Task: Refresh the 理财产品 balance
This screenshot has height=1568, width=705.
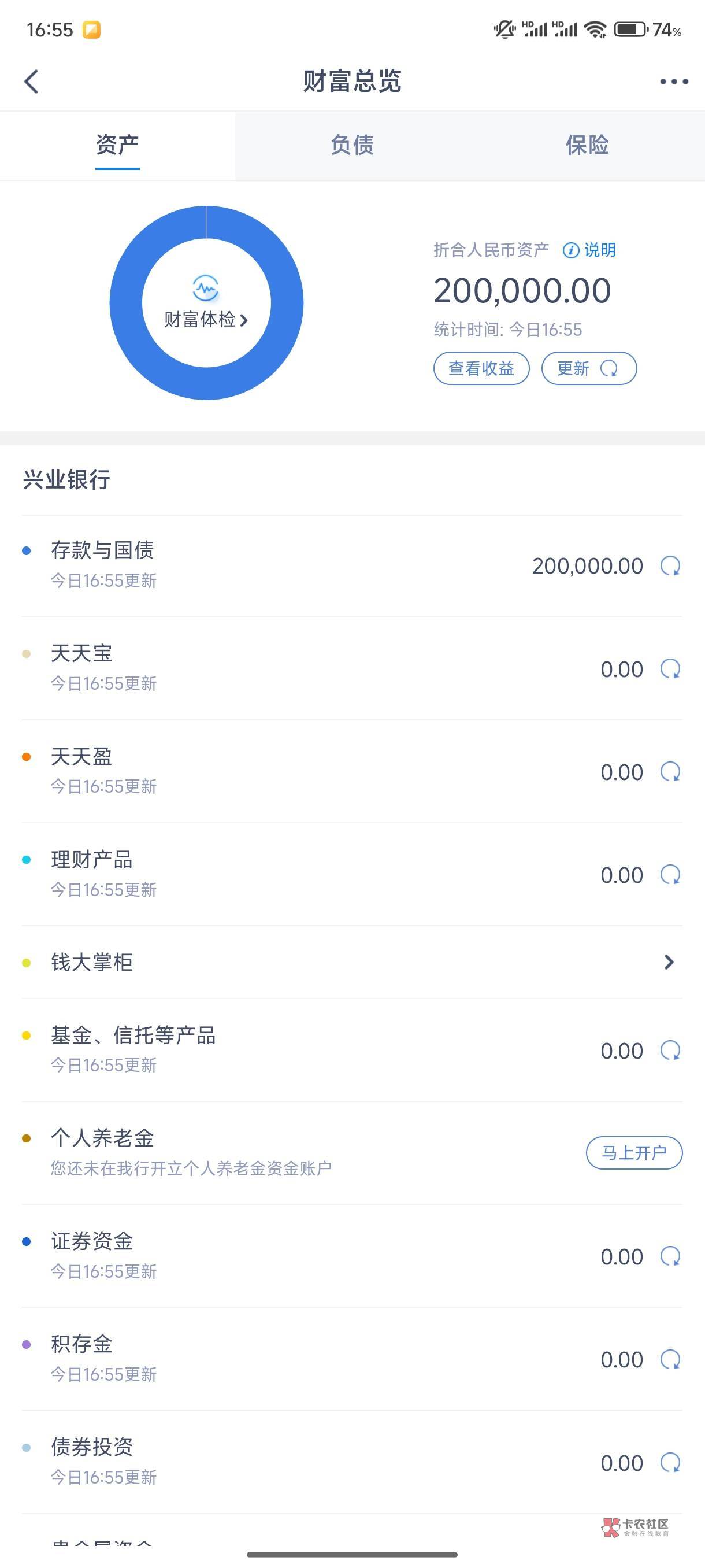Action: pos(670,875)
